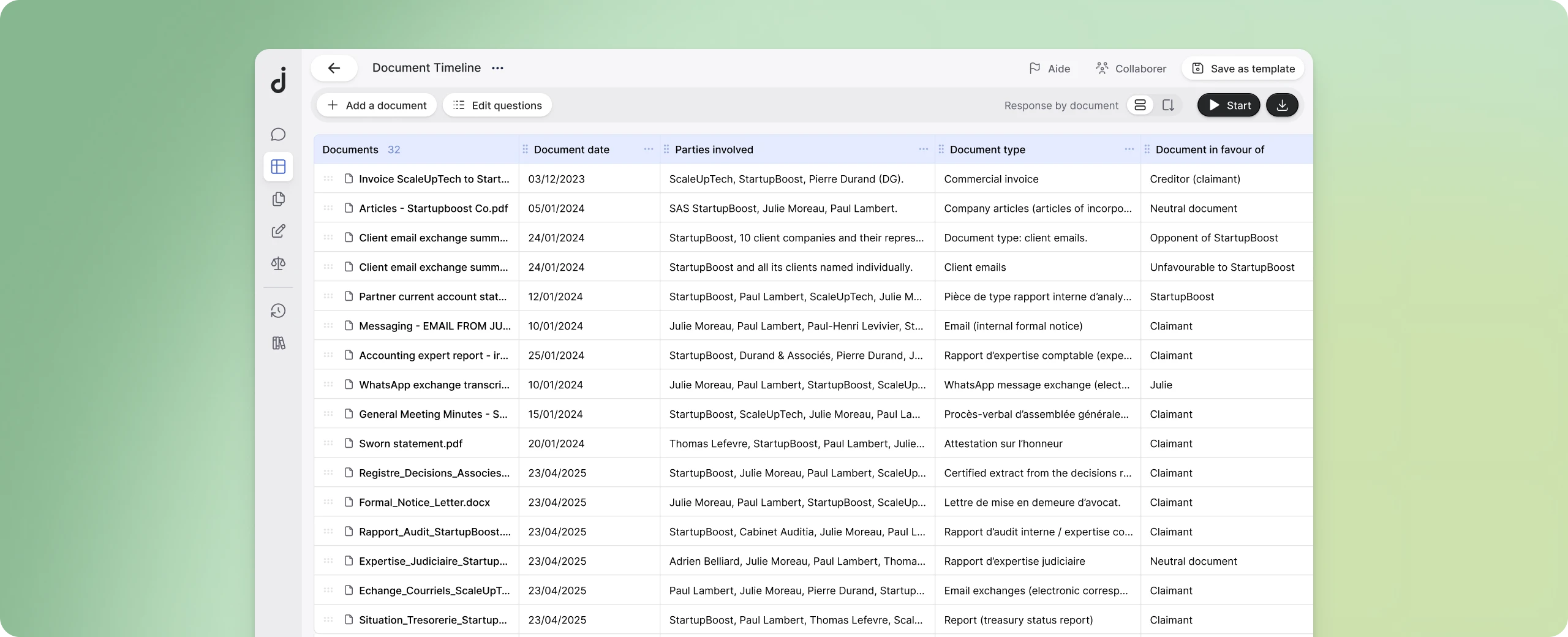Open the chat bubble sidebar icon
This screenshot has height=637, width=1568.
tap(278, 134)
